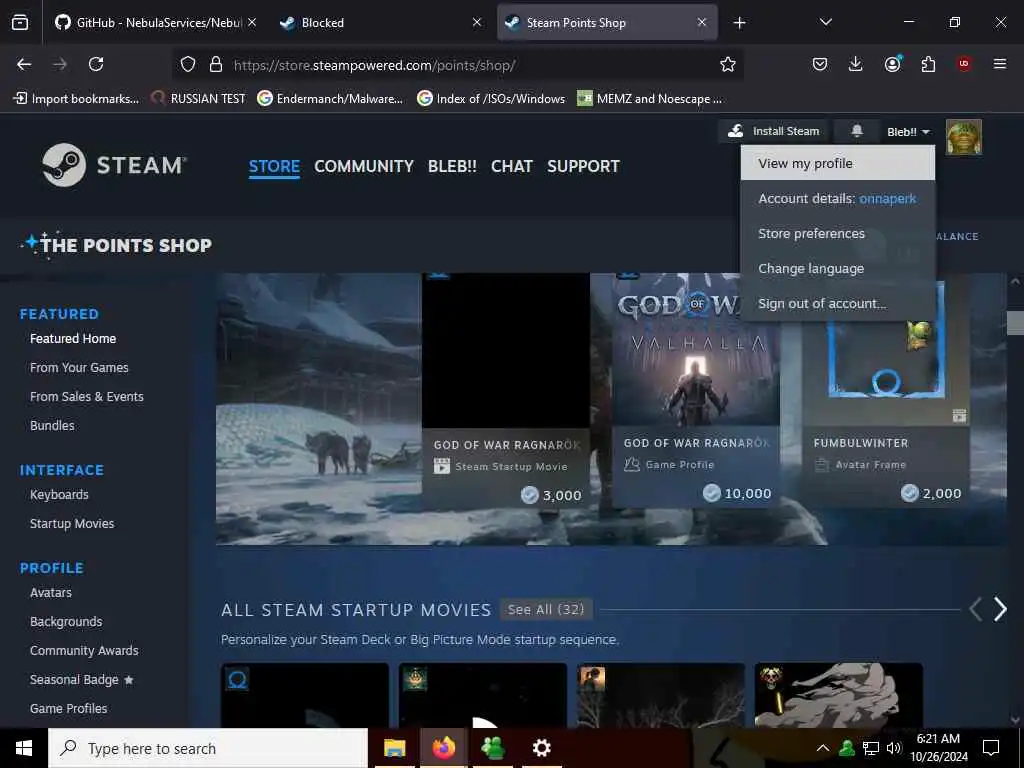Click the Steam logo in header
The width and height of the screenshot is (1024, 768).
click(x=114, y=165)
